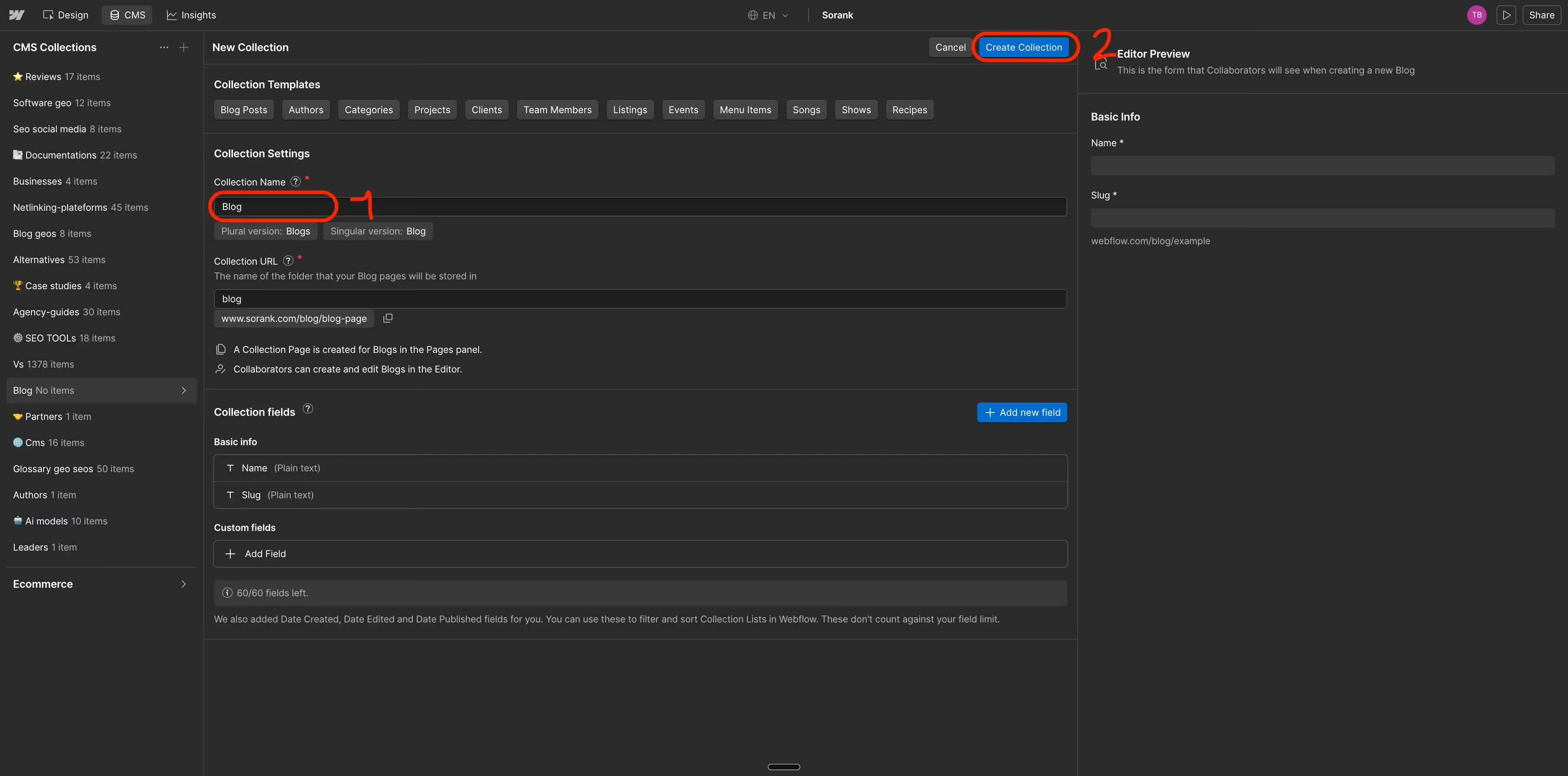Focus the Collection URL input field
Screen dimensions: 1568x776
(640, 299)
